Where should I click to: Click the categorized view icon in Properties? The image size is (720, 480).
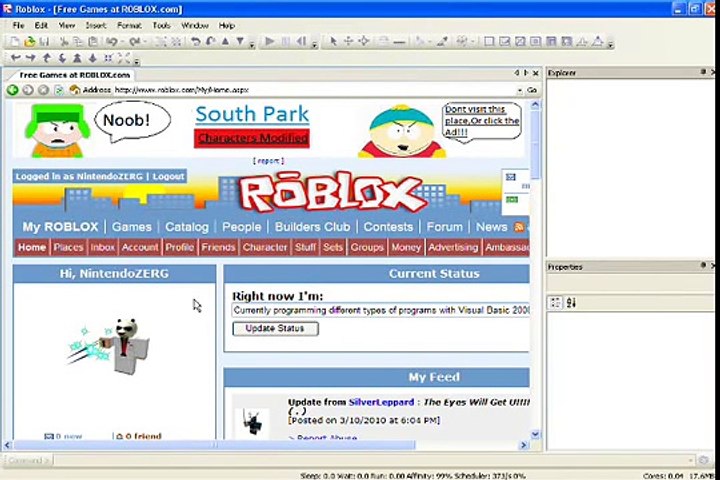pyautogui.click(x=556, y=303)
